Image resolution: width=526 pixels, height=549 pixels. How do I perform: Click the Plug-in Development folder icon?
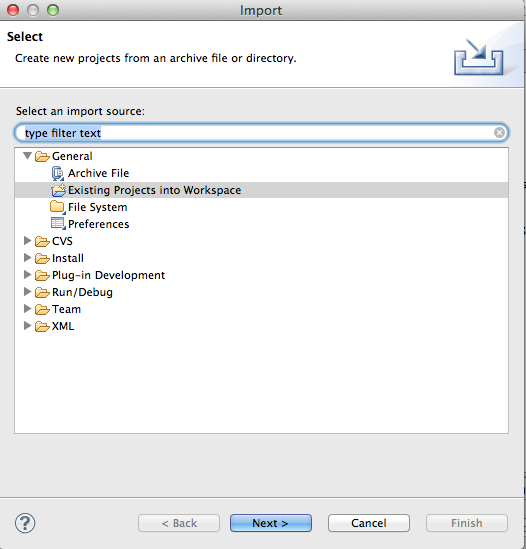(42, 276)
